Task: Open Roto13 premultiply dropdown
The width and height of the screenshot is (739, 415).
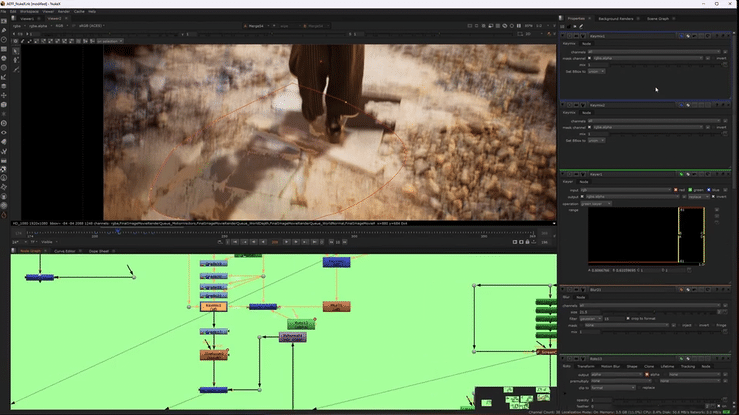Action: [x=620, y=381]
